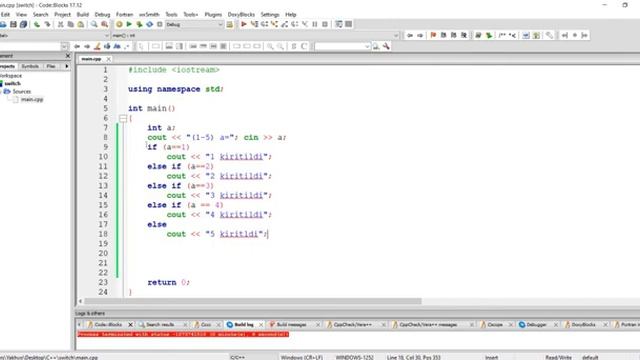
Task: Highlight text with marker pen icon
Action: click(x=97, y=47)
